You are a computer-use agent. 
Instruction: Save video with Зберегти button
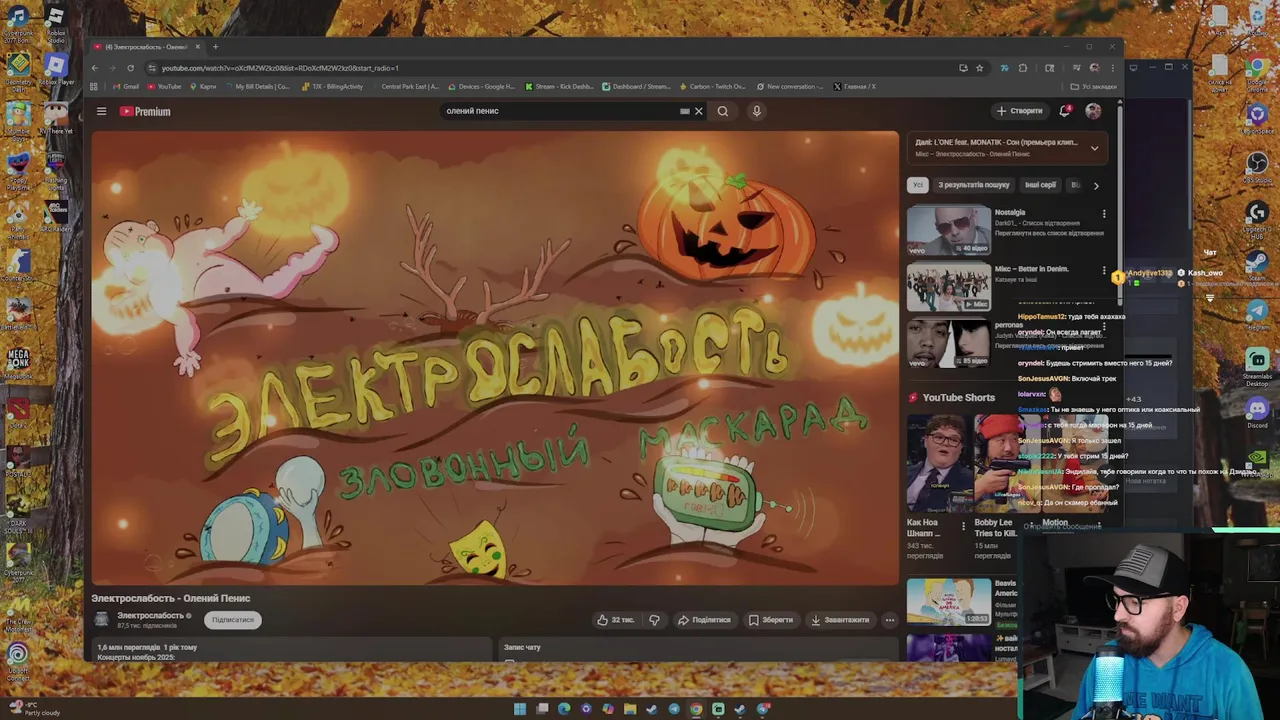point(771,620)
